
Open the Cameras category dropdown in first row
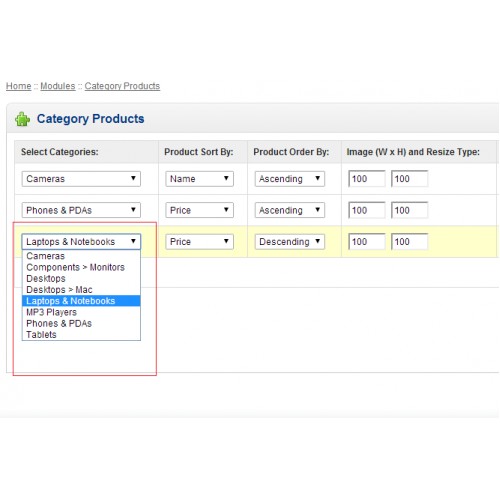pos(81,179)
